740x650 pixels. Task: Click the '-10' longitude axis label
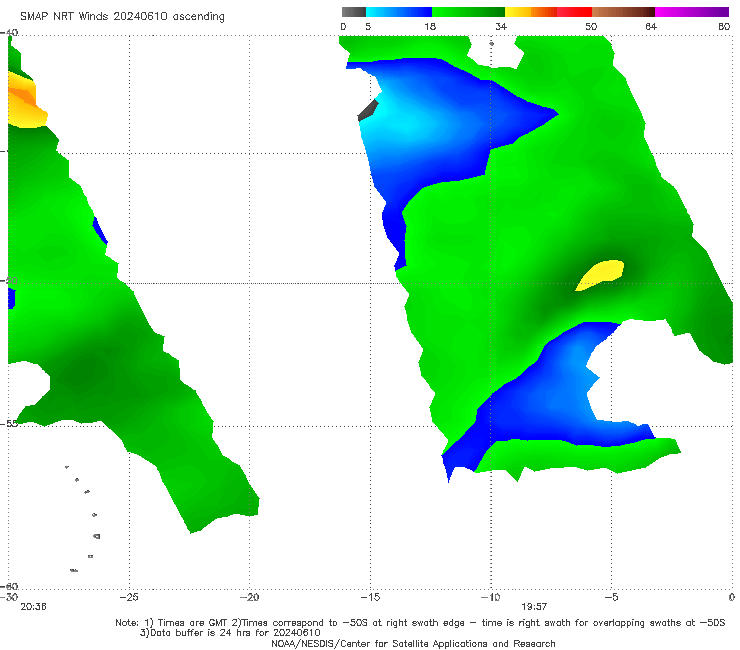[x=490, y=597]
